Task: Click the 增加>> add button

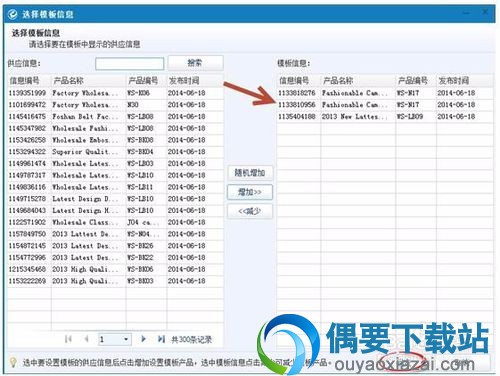Action: (250, 192)
